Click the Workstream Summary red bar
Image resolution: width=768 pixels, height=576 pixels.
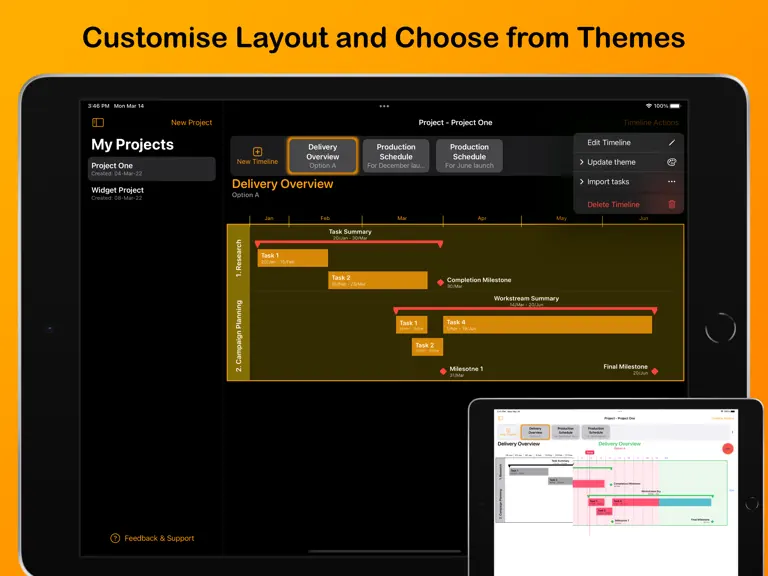click(525, 310)
